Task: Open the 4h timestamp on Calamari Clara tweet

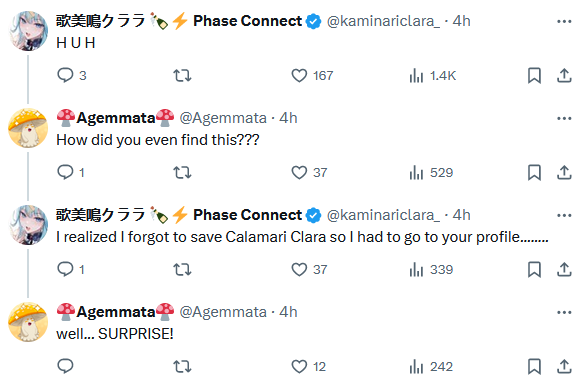Action: [461, 215]
